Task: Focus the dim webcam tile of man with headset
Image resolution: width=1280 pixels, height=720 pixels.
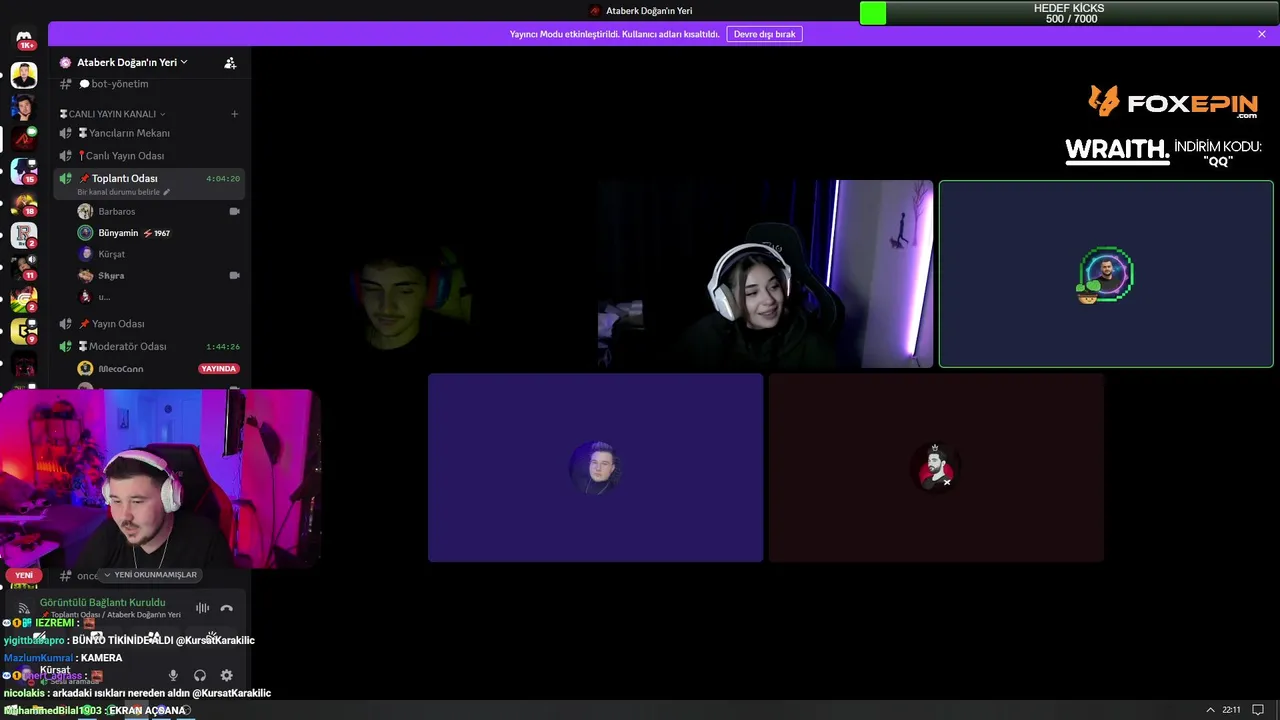Action: pyautogui.click(x=425, y=274)
